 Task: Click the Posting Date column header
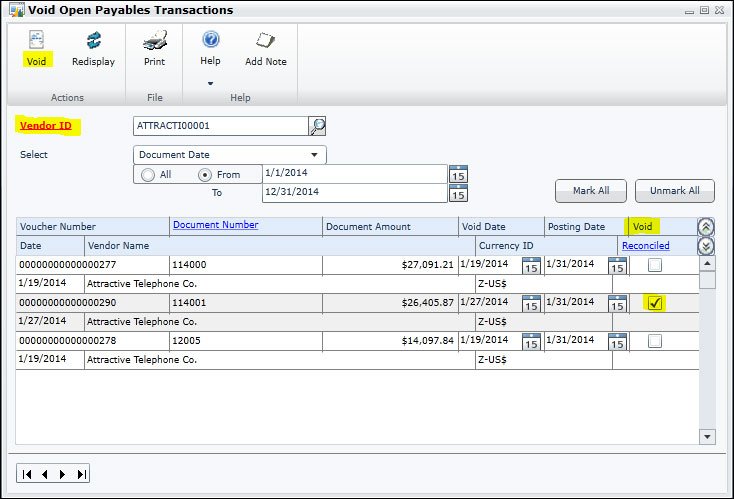tap(586, 227)
